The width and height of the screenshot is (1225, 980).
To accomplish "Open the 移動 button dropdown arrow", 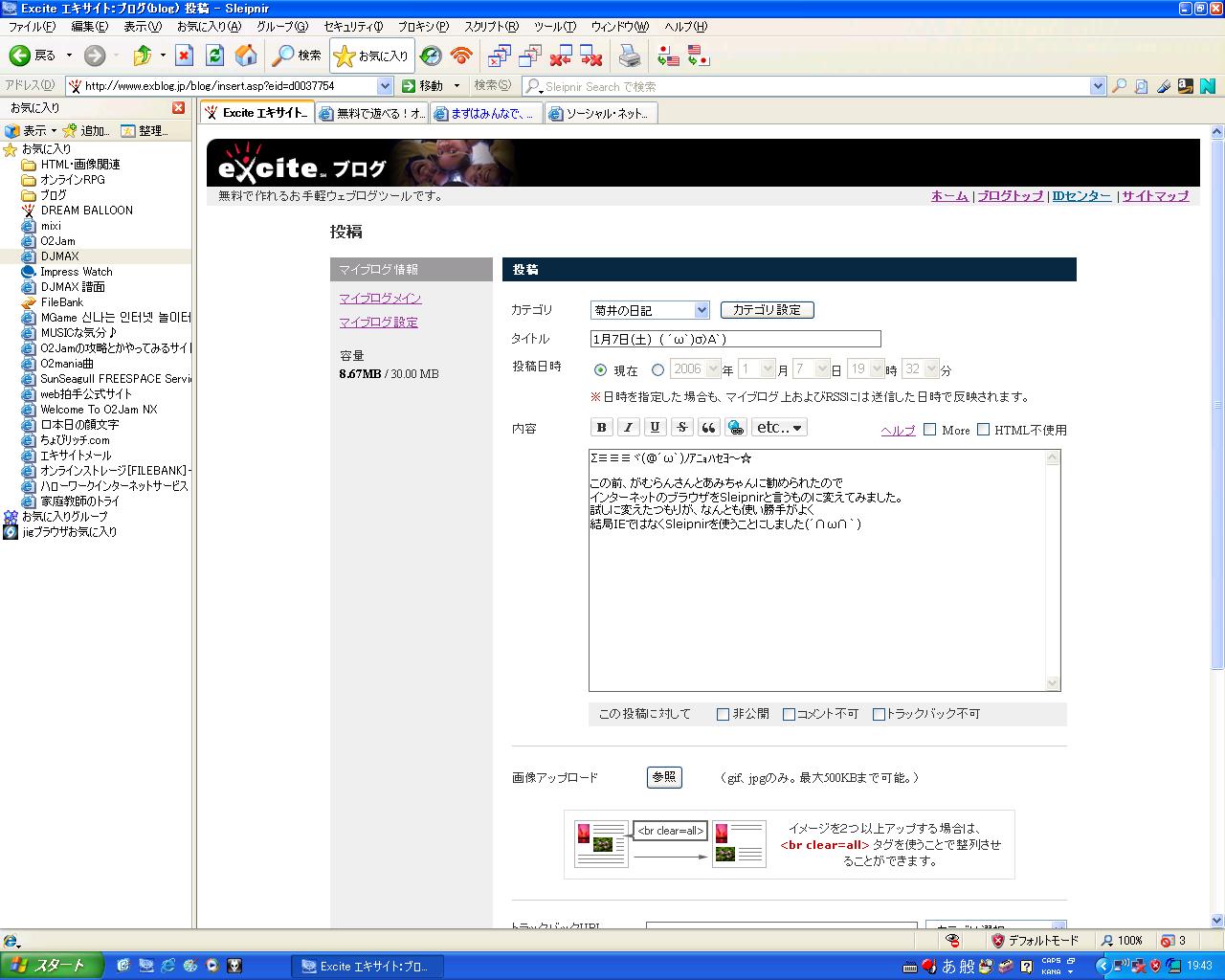I will pos(457,86).
